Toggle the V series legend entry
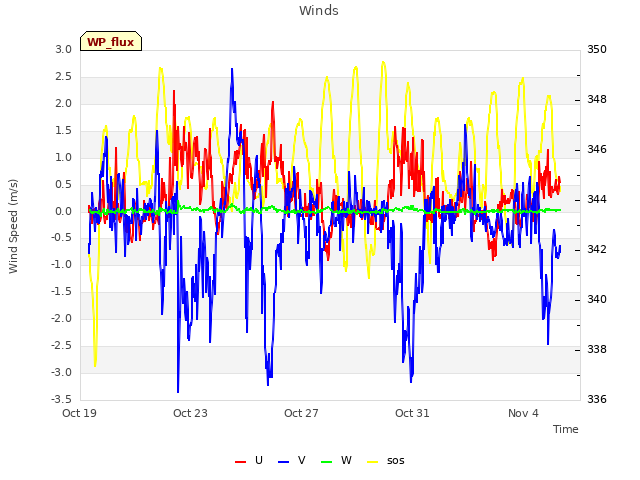The width and height of the screenshot is (640, 480). click(x=291, y=460)
